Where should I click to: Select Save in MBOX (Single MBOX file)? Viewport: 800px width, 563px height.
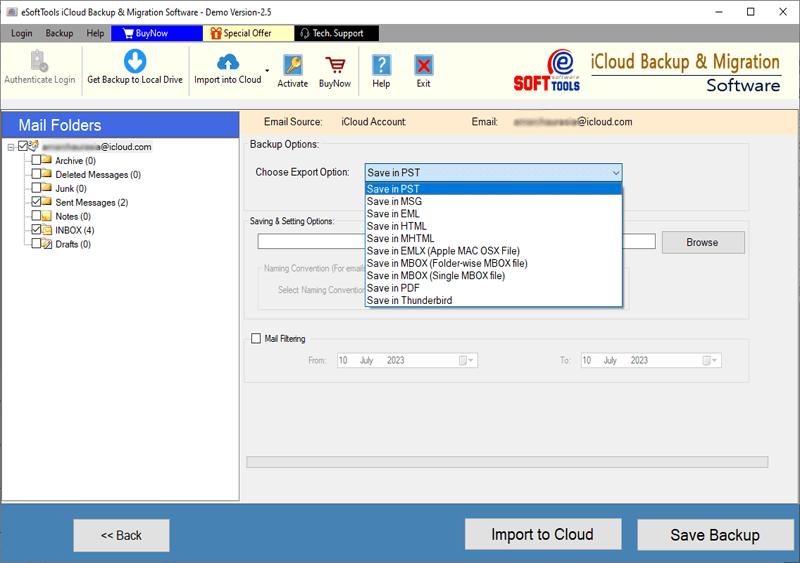[x=494, y=276]
